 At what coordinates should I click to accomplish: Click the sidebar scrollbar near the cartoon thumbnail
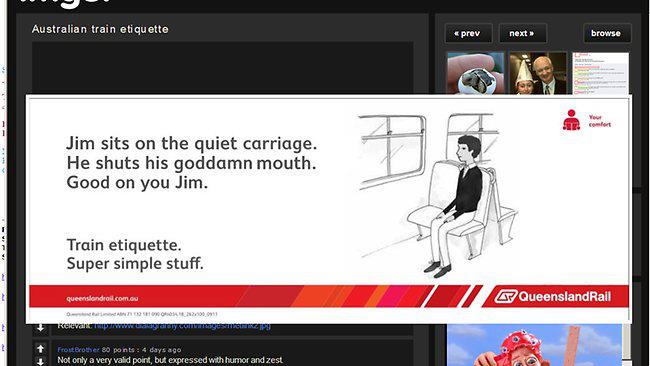[626, 344]
